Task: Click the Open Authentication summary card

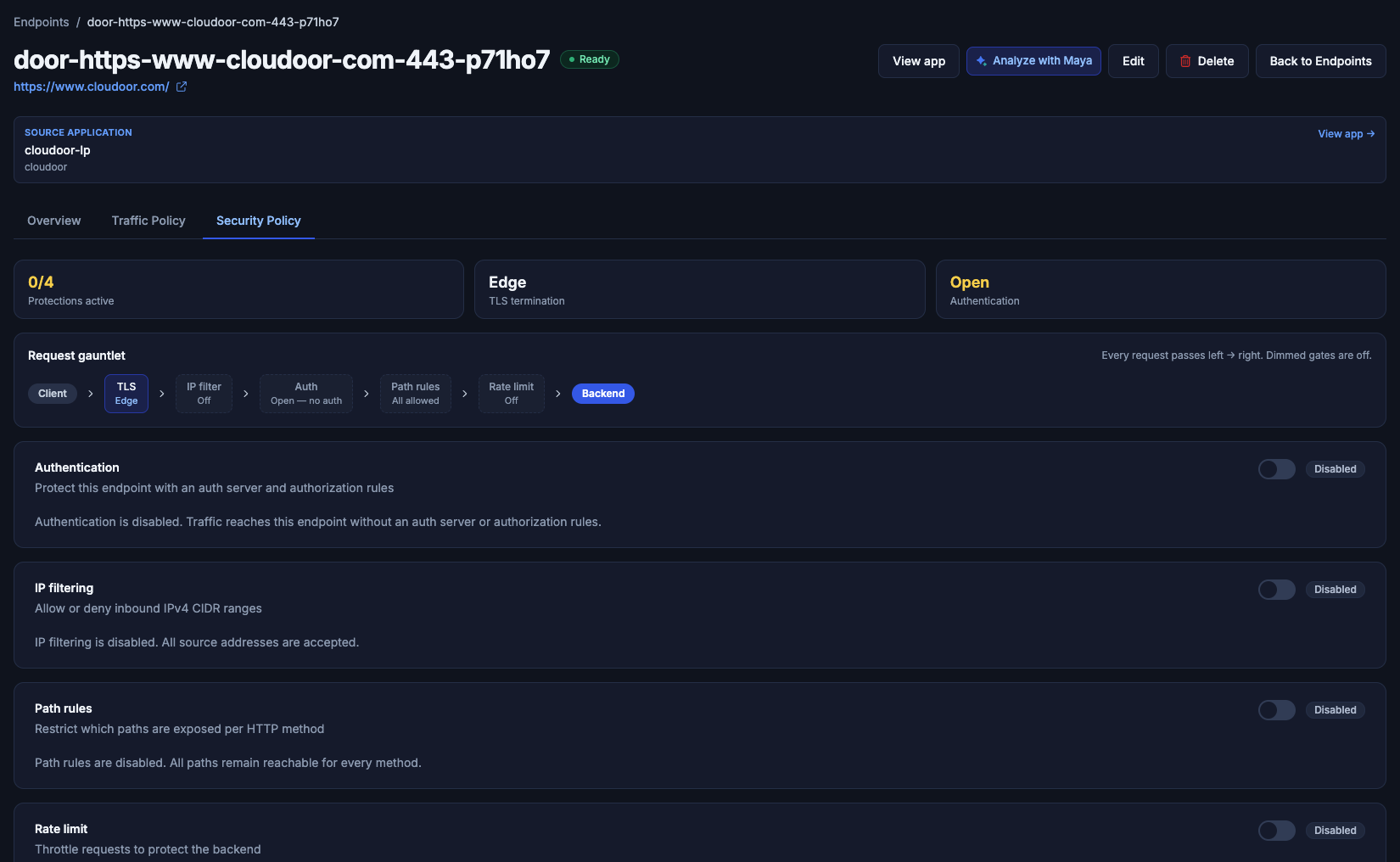Action: point(1161,289)
